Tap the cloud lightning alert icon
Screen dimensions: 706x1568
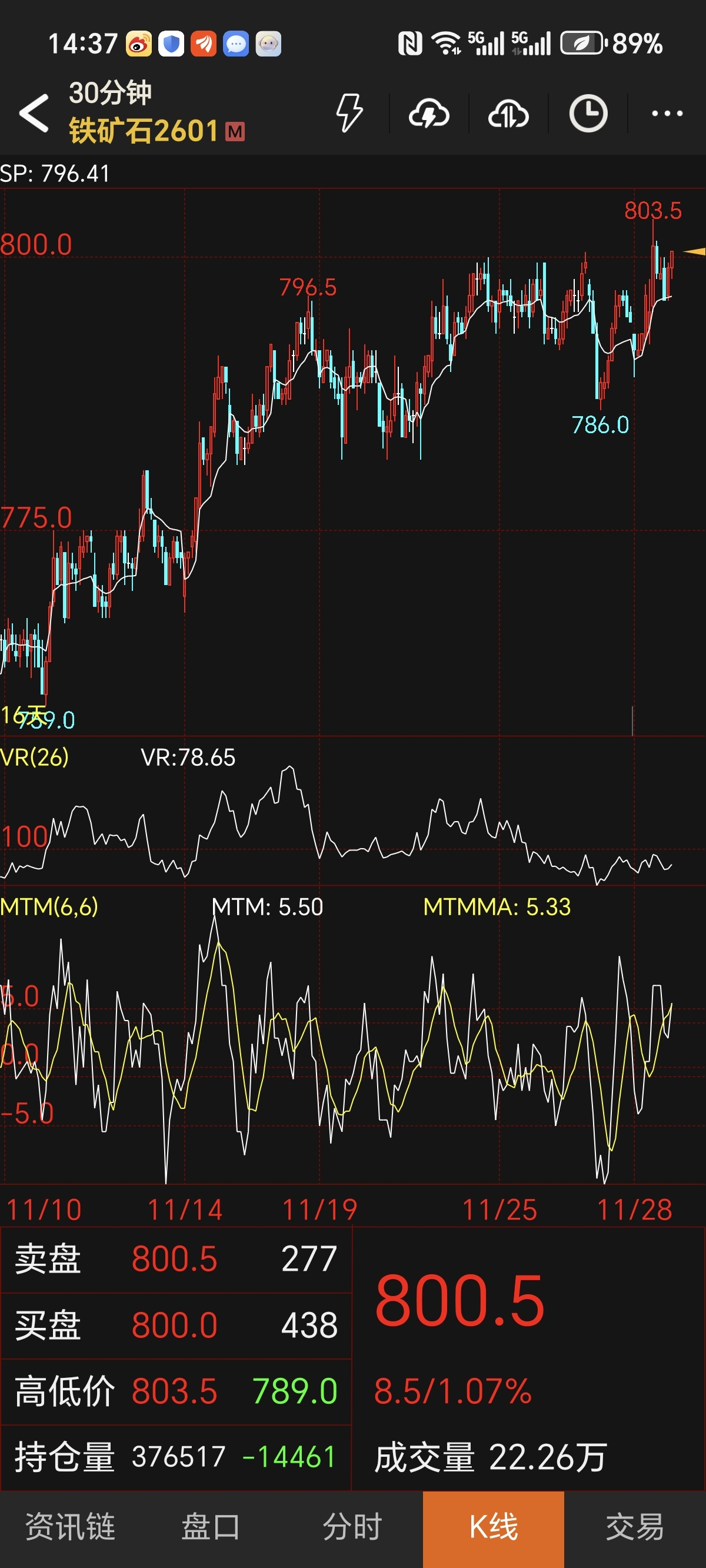click(429, 113)
